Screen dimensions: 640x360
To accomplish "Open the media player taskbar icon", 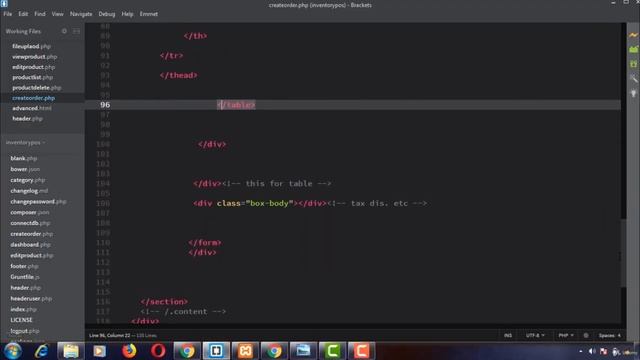I will click(x=100, y=351).
